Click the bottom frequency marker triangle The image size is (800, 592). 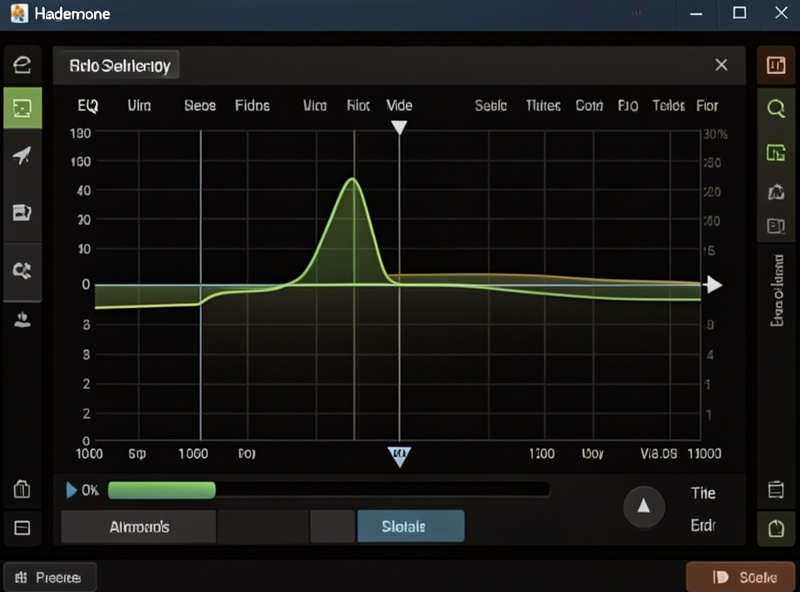(x=399, y=456)
